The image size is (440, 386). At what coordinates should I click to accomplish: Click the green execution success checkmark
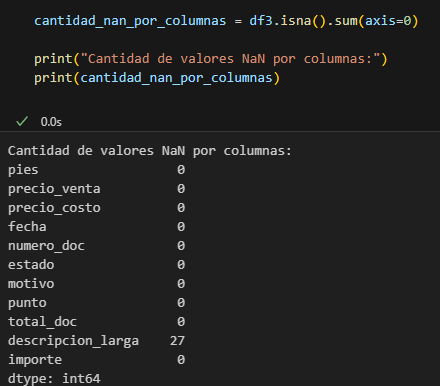[x=22, y=121]
